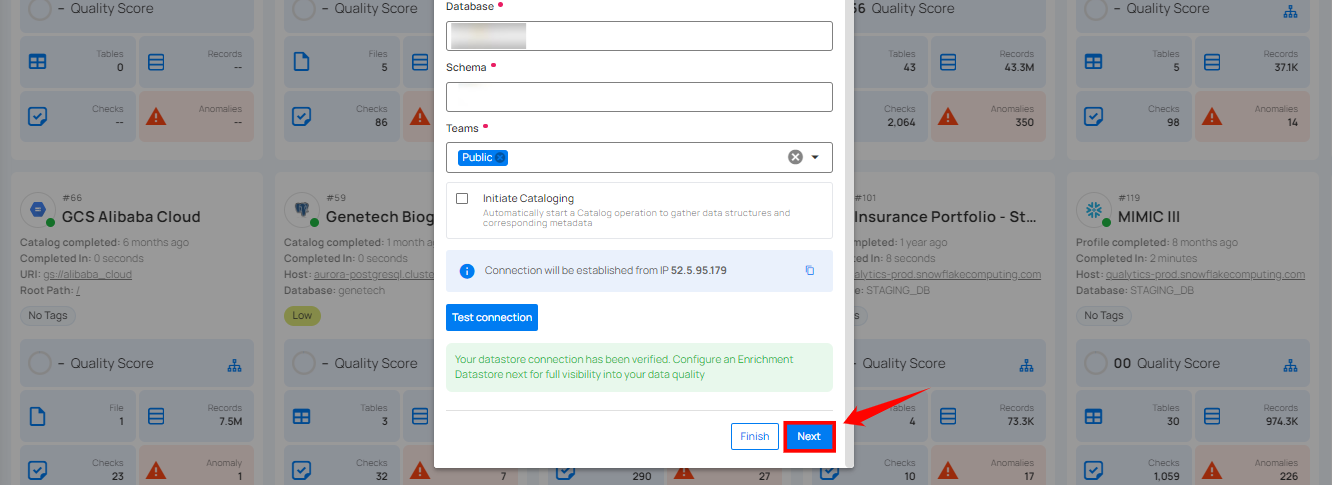Click the info icon beside connection IP

pos(466,271)
